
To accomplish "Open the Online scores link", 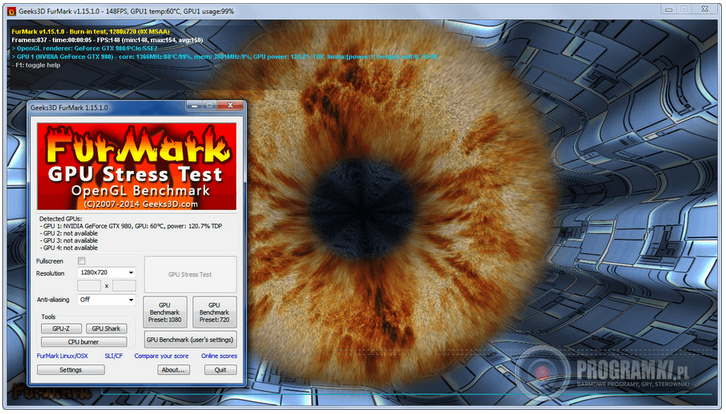I will point(219,356).
